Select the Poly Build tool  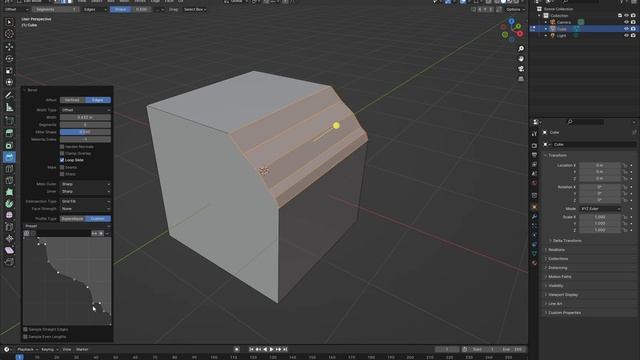pyautogui.click(x=9, y=192)
